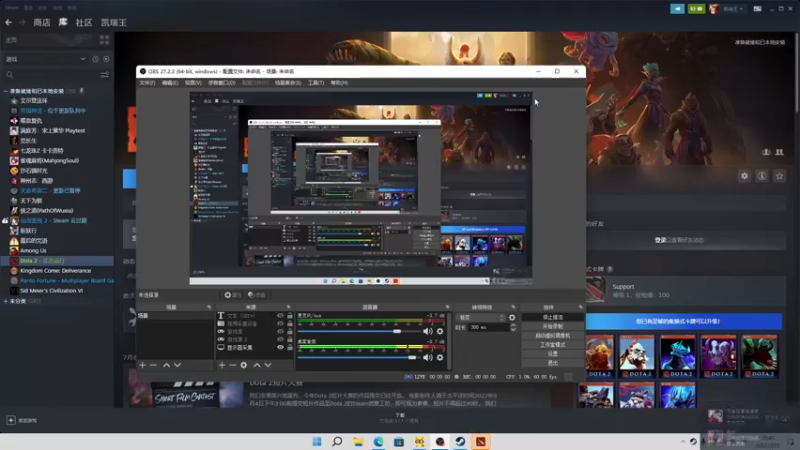Remove scene with minus icon in OBS scenes panel

pos(153,365)
